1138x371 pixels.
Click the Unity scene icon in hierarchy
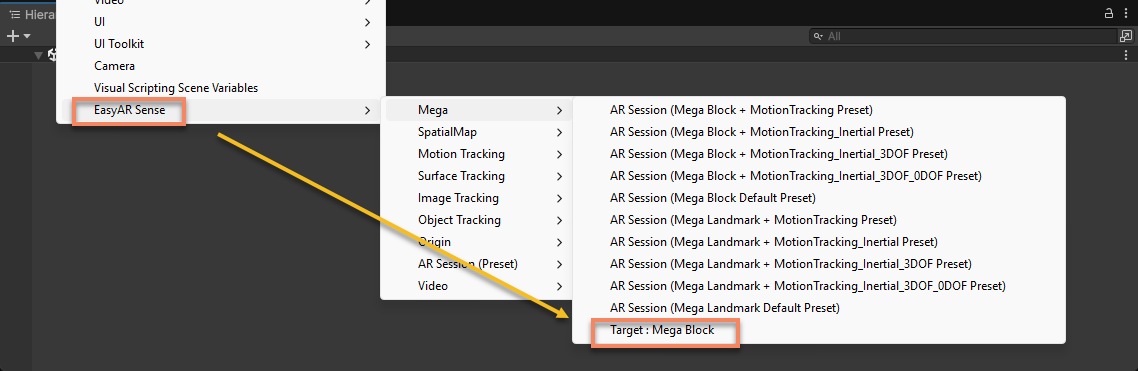[x=52, y=55]
